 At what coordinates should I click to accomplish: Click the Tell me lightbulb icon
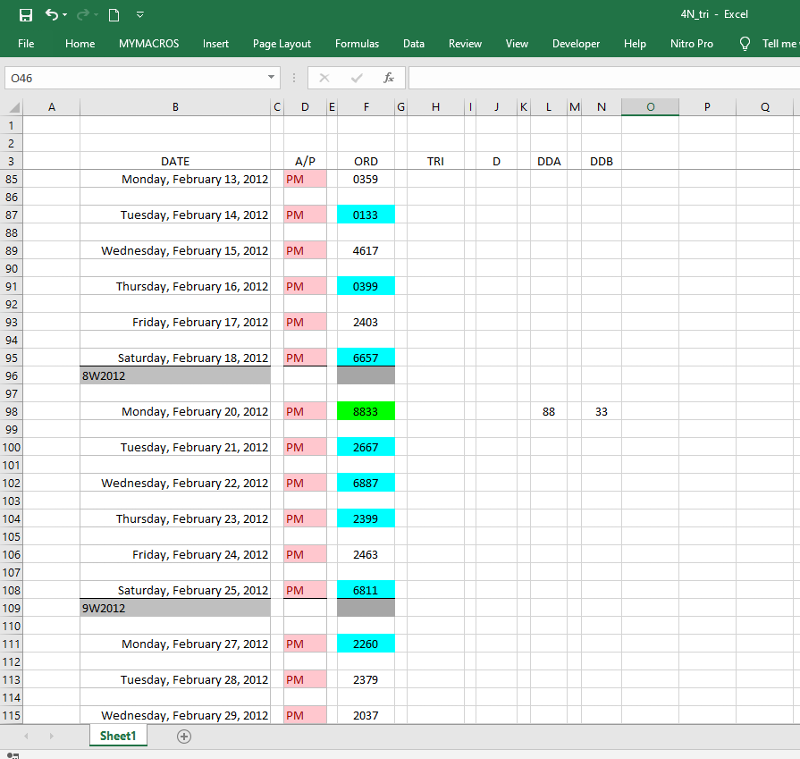(x=745, y=44)
